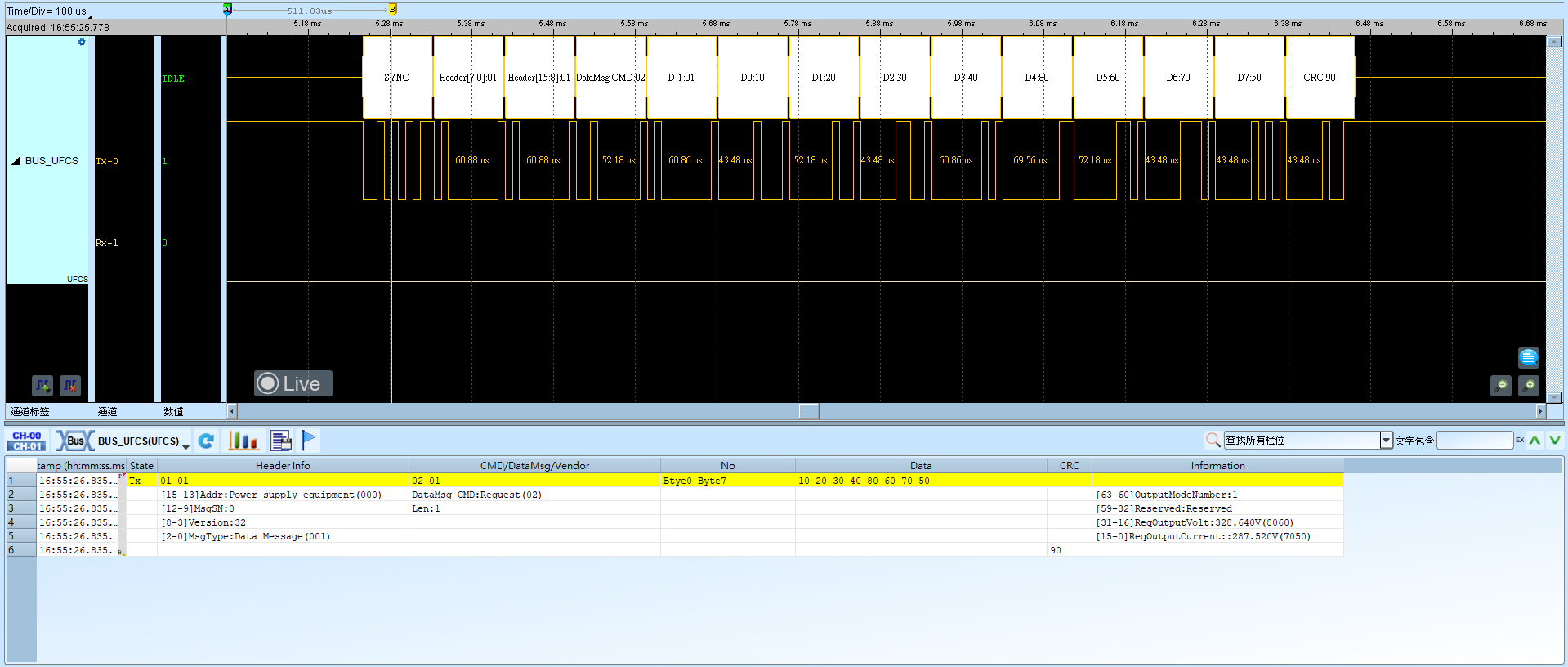Click the remove channel waveform icon
Viewport: 1568px width, 667px height.
click(70, 385)
